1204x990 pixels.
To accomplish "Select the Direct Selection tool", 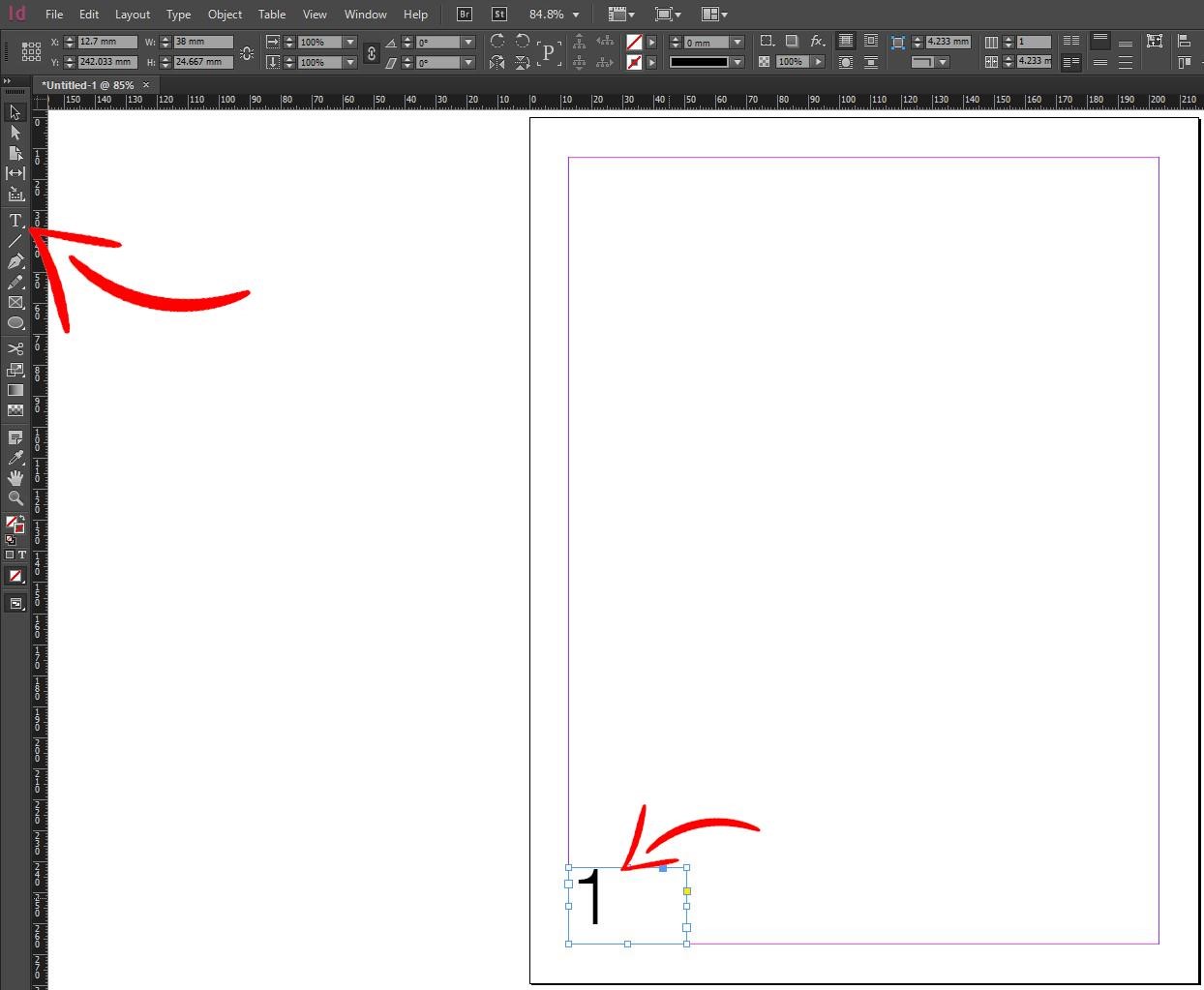I will 15,133.
